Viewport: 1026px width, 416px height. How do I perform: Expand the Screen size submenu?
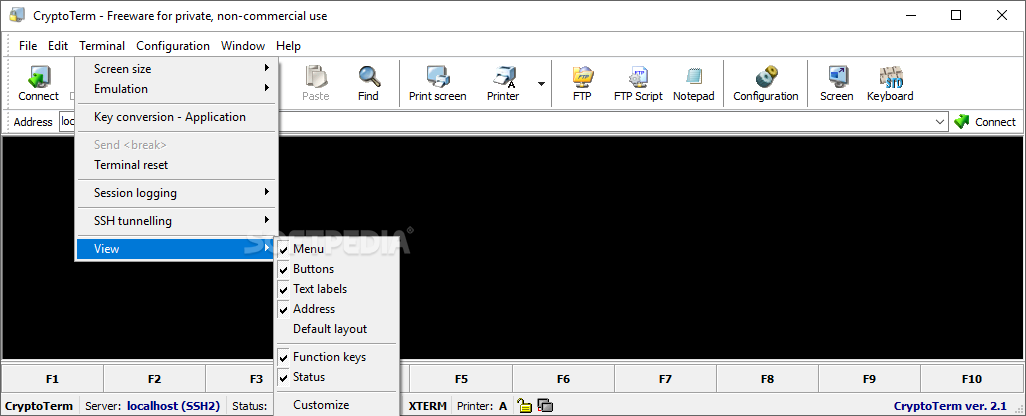tap(177, 69)
